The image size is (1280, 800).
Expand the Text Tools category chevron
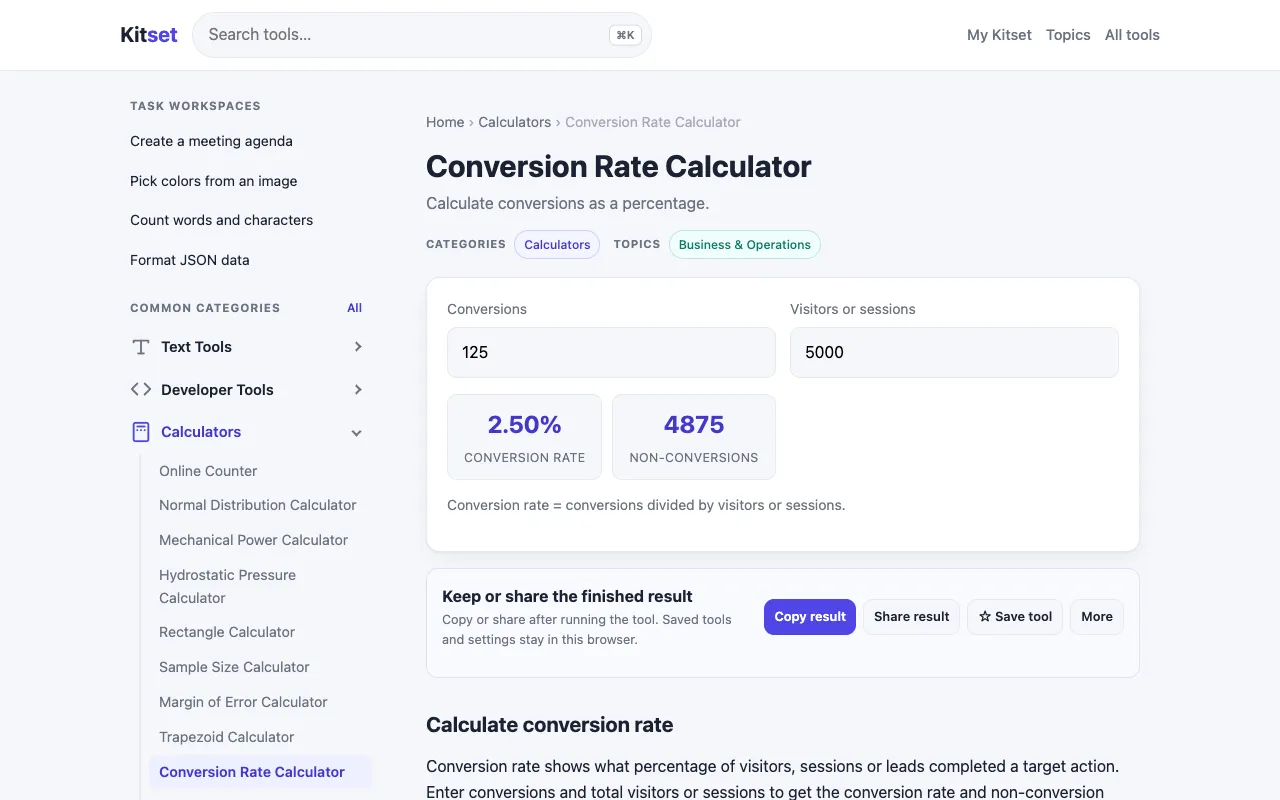pos(358,347)
